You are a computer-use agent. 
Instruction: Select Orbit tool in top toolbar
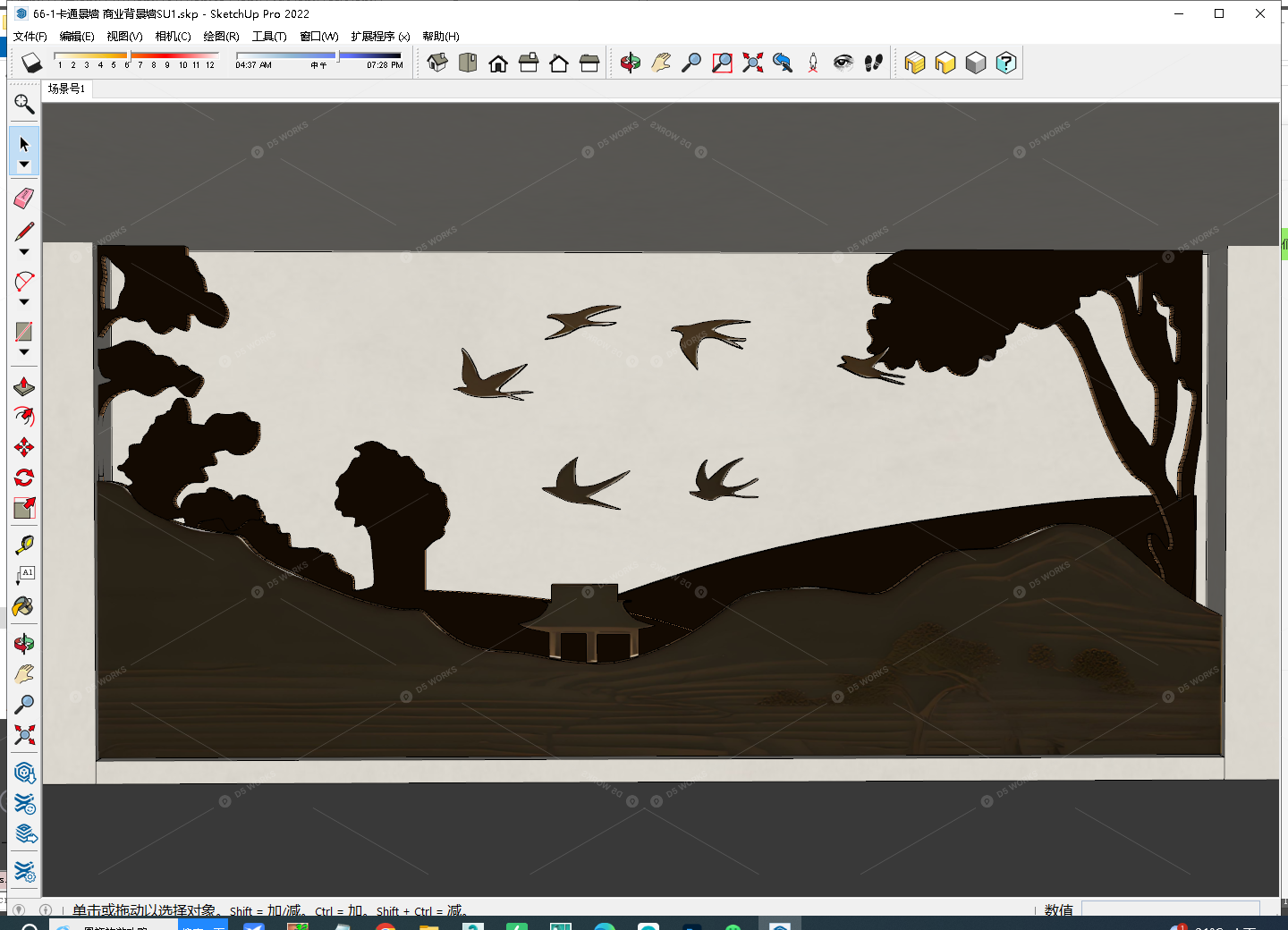point(631,63)
